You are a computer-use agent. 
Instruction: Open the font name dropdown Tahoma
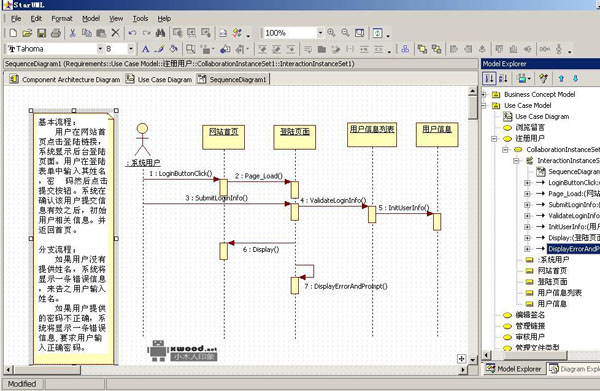(100, 49)
